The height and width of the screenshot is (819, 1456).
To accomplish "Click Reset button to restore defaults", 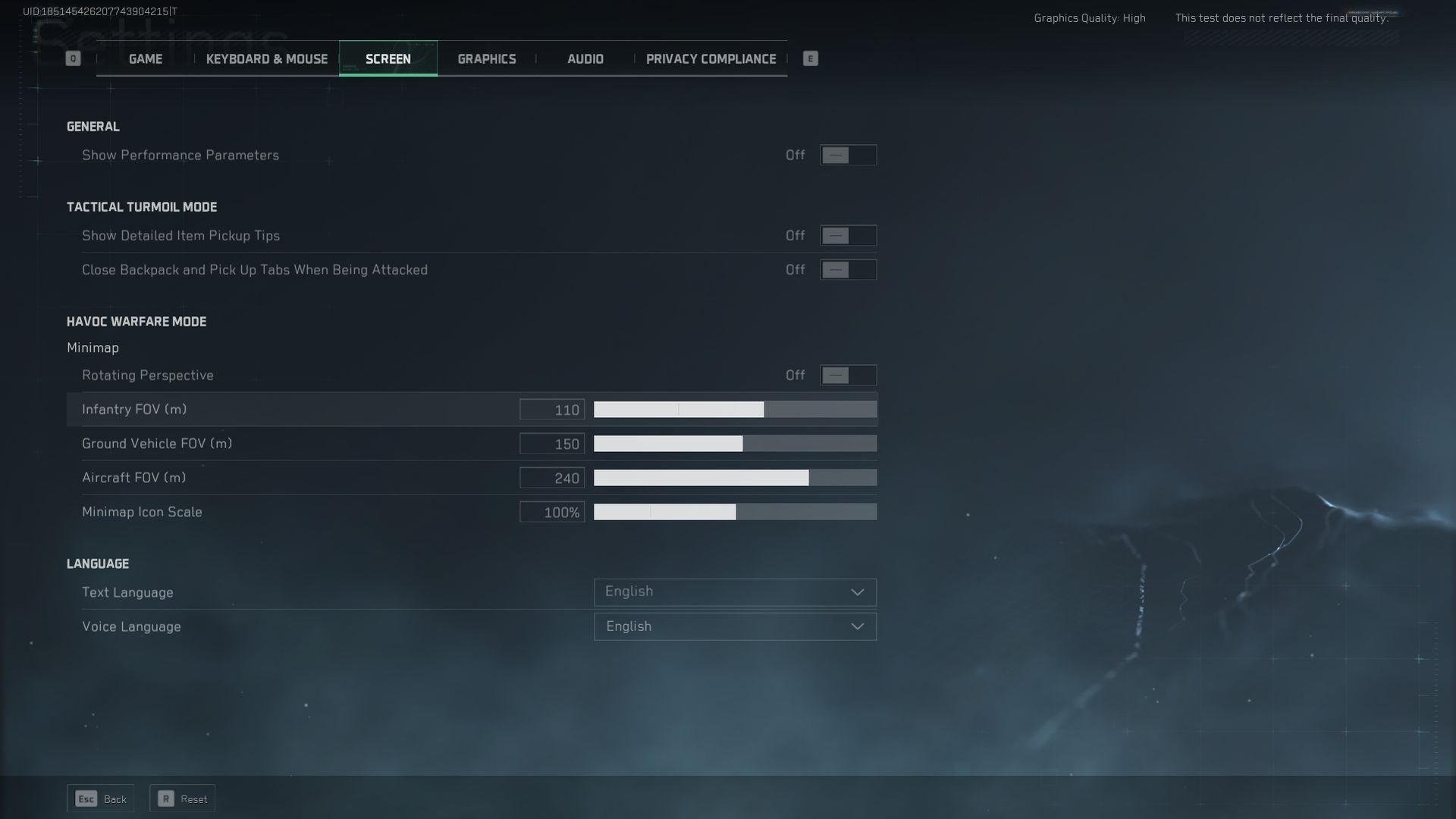I will pos(182,799).
